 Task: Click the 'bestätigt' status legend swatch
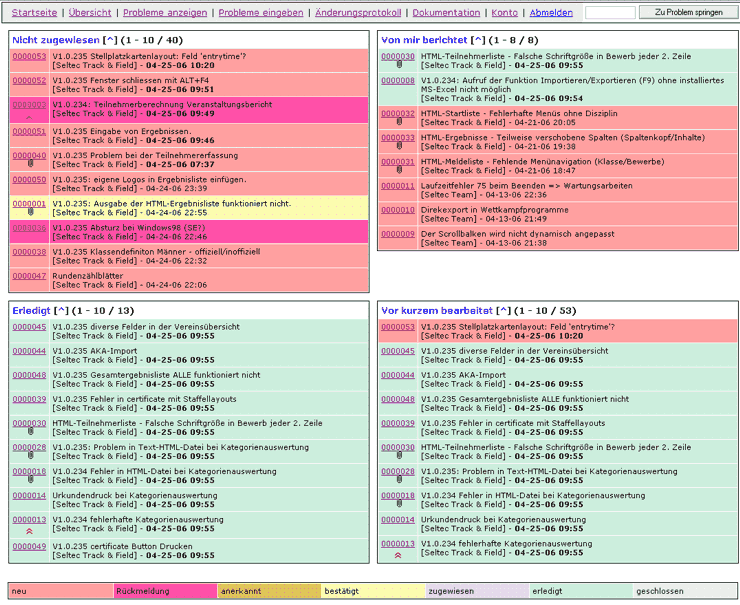(373, 591)
